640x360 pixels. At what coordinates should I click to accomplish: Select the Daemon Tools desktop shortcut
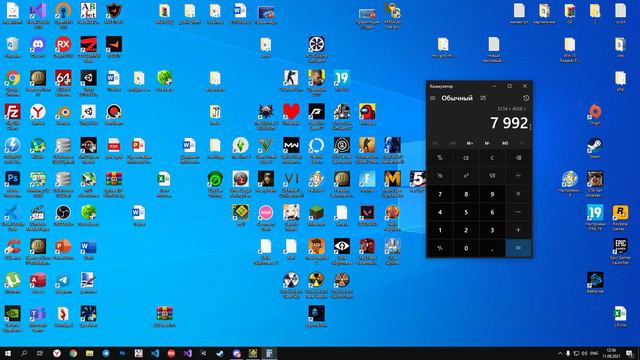point(13,150)
